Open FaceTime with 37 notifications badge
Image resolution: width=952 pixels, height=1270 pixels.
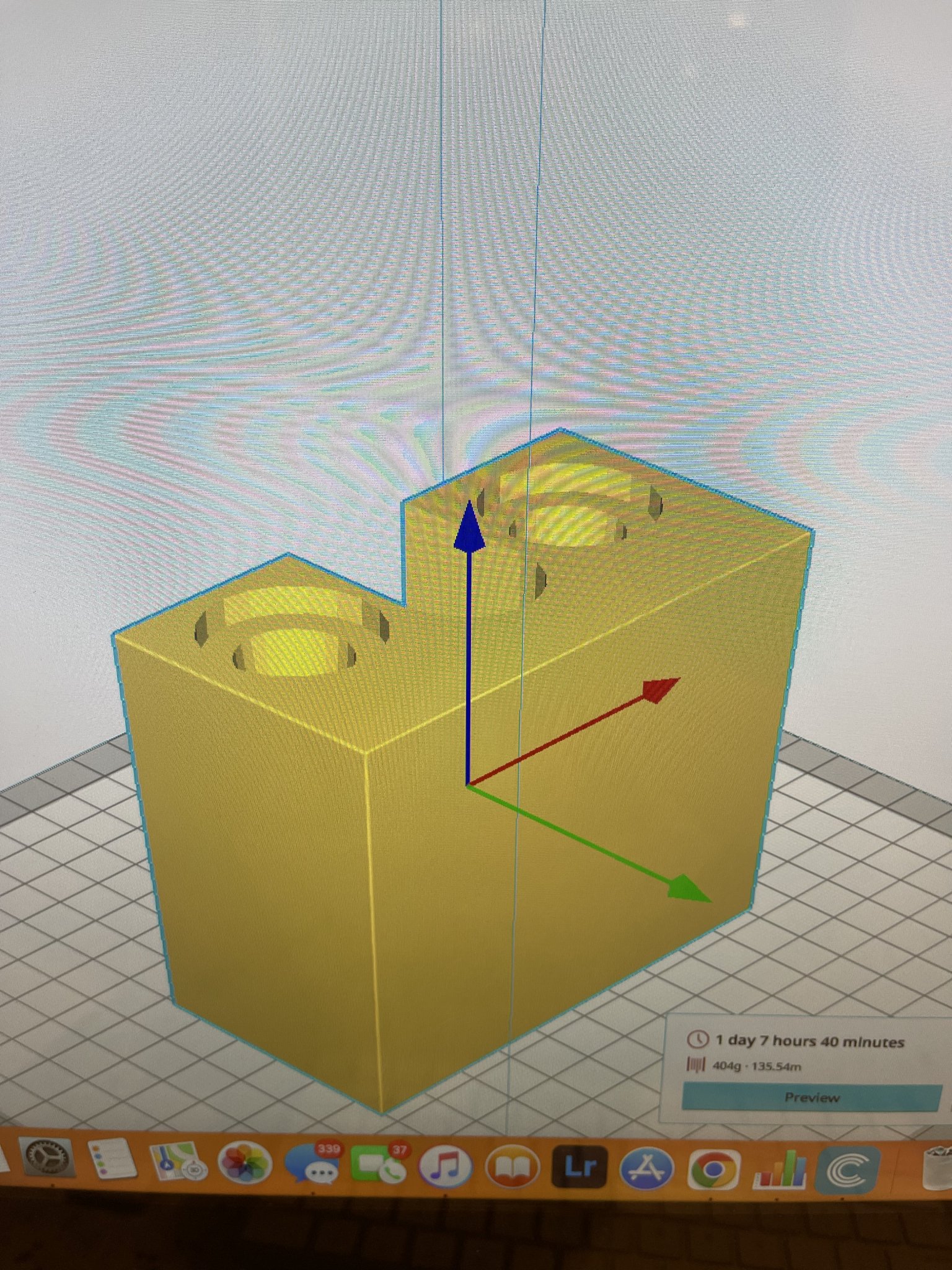pyautogui.click(x=379, y=1166)
